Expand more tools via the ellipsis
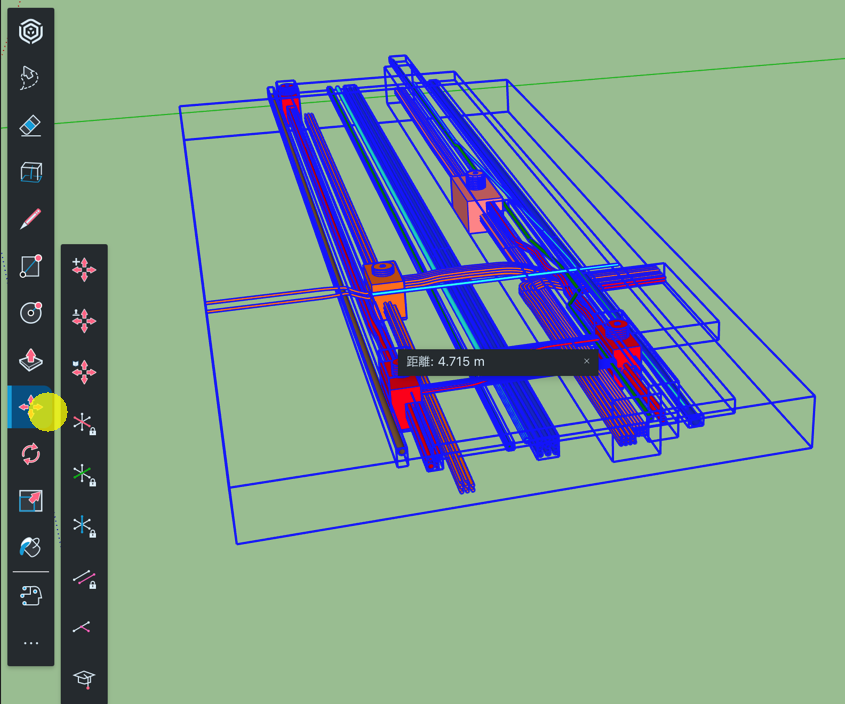Screen dimensions: 845x704 point(31,643)
